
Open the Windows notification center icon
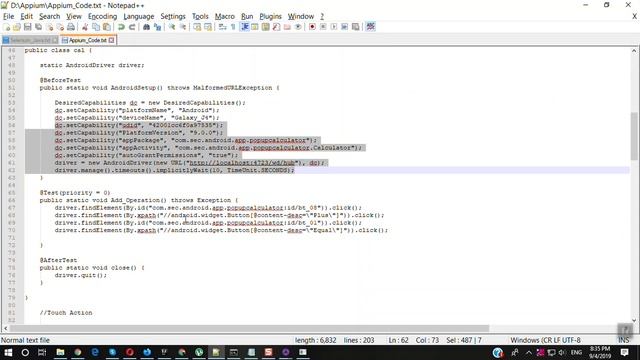pos(624,352)
